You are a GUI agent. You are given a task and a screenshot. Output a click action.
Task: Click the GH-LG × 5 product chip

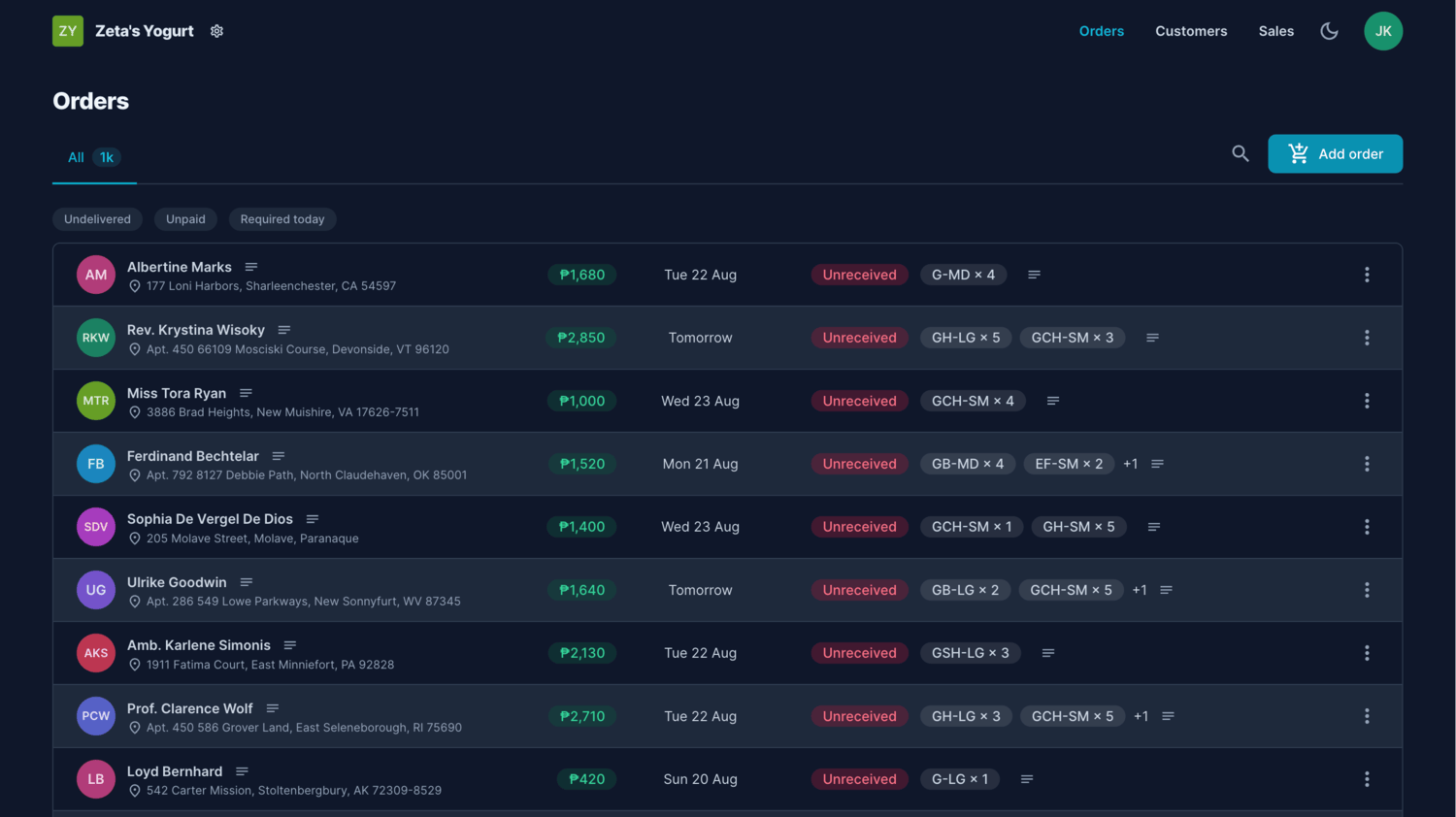(x=966, y=338)
